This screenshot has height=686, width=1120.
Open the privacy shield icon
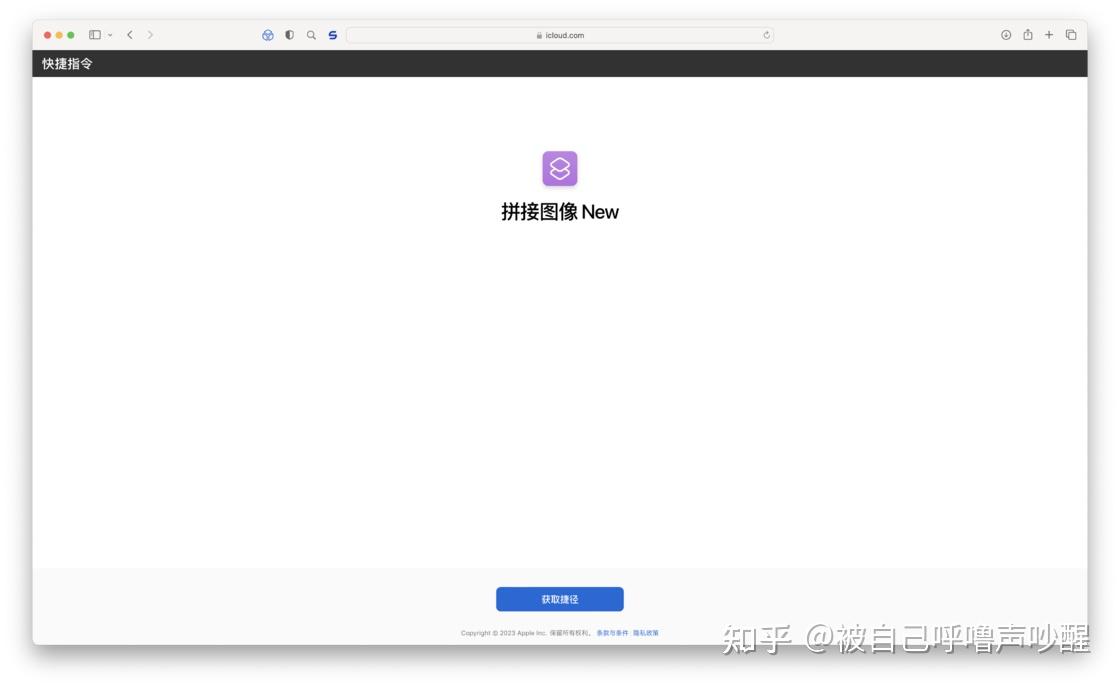point(289,34)
